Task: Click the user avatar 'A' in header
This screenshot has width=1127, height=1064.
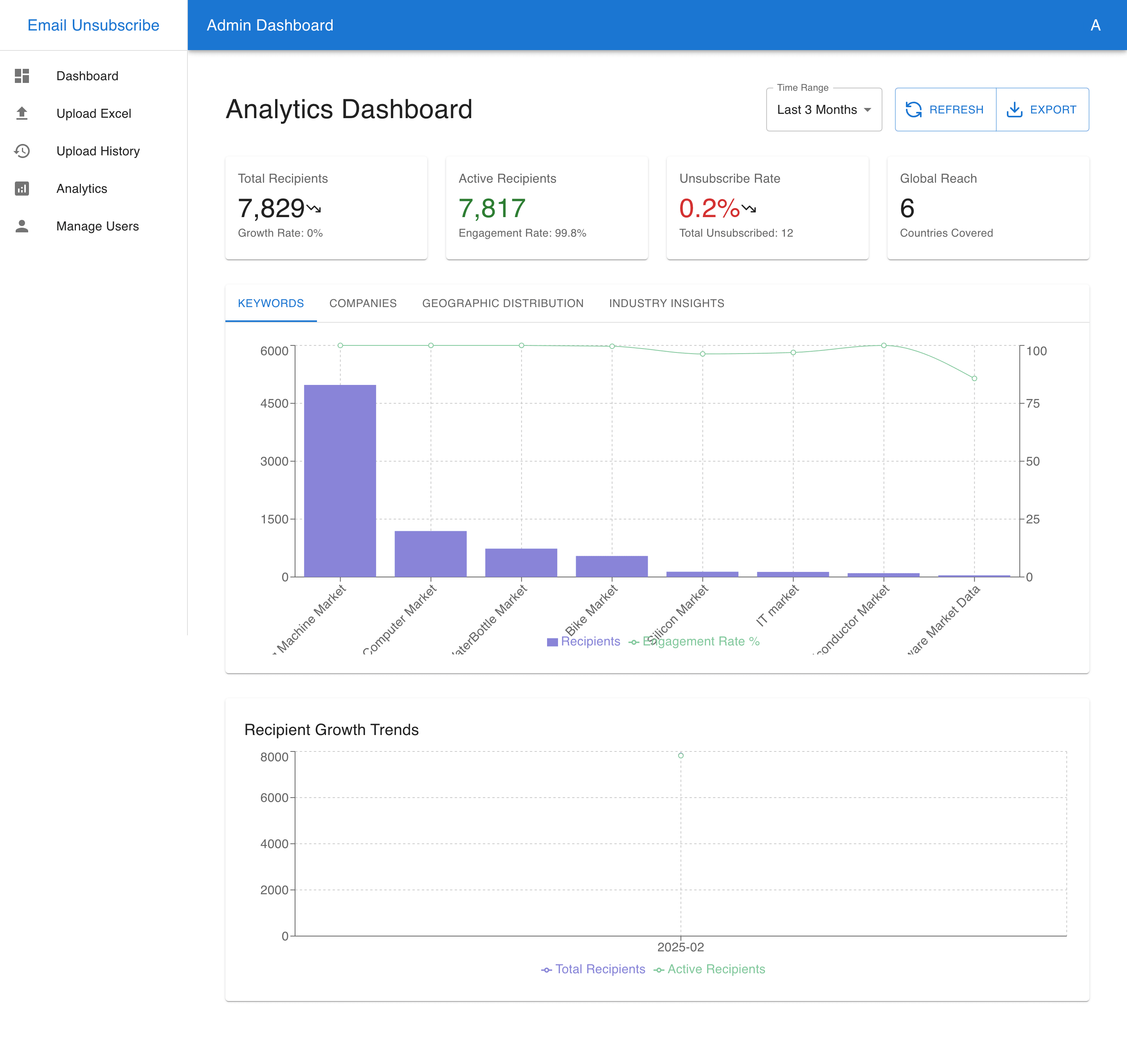Action: coord(1095,25)
